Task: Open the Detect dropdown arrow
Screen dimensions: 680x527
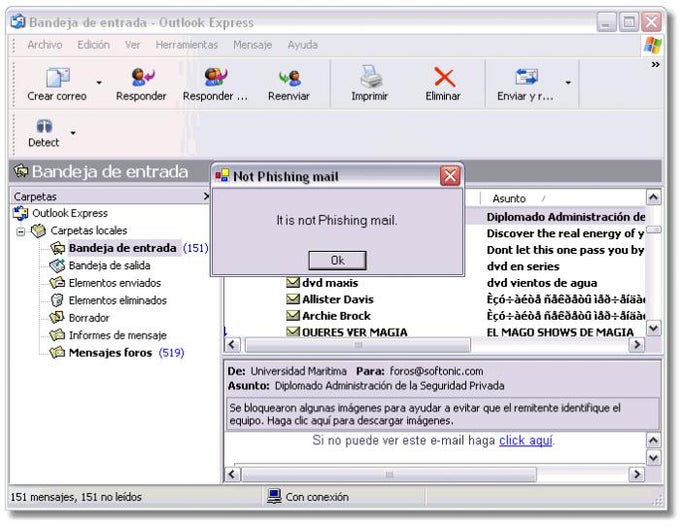Action: pos(73,133)
